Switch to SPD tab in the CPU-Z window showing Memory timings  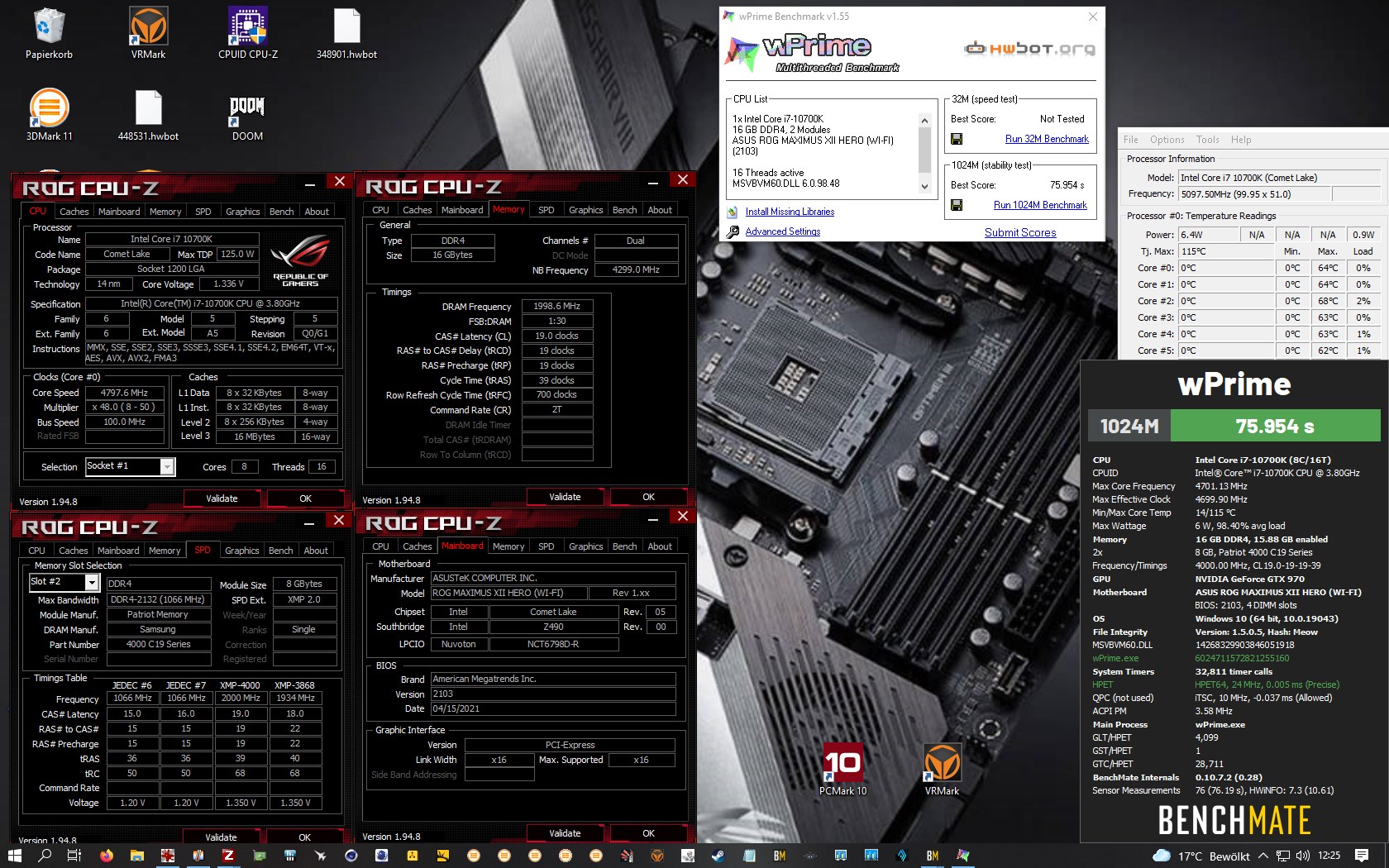[x=546, y=210]
